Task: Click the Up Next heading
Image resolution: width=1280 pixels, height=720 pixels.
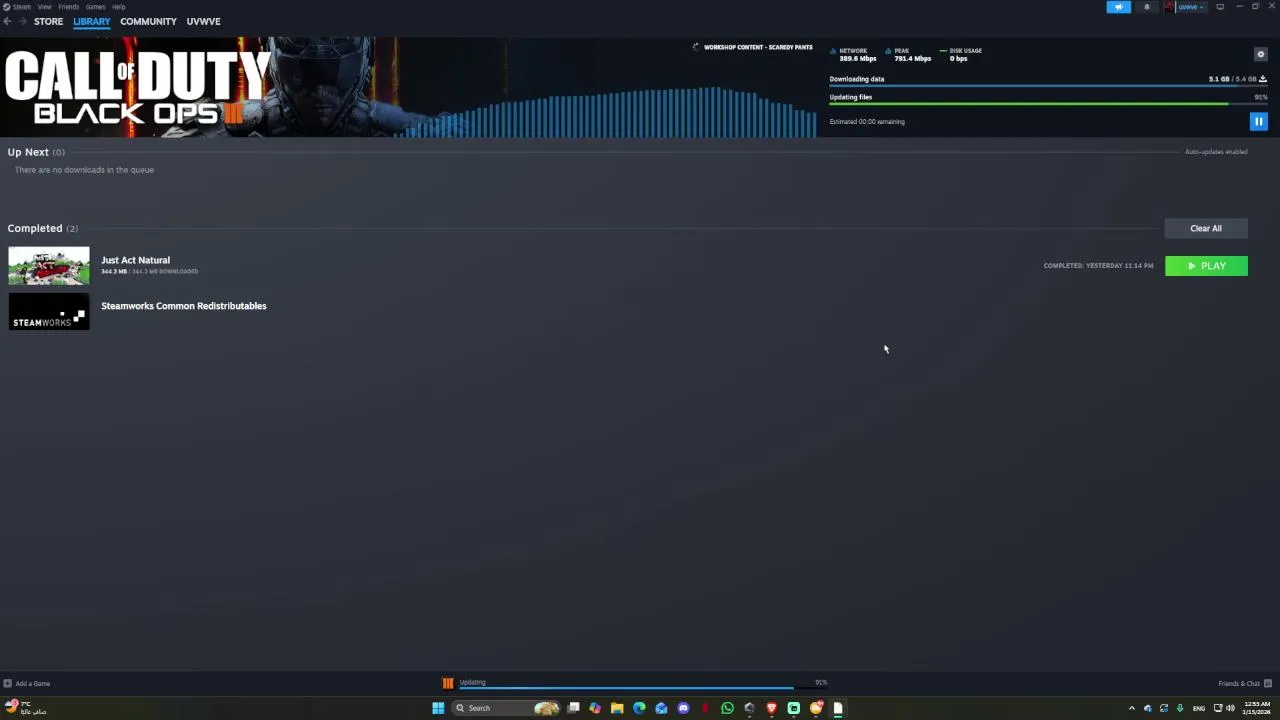Action: coord(28,152)
